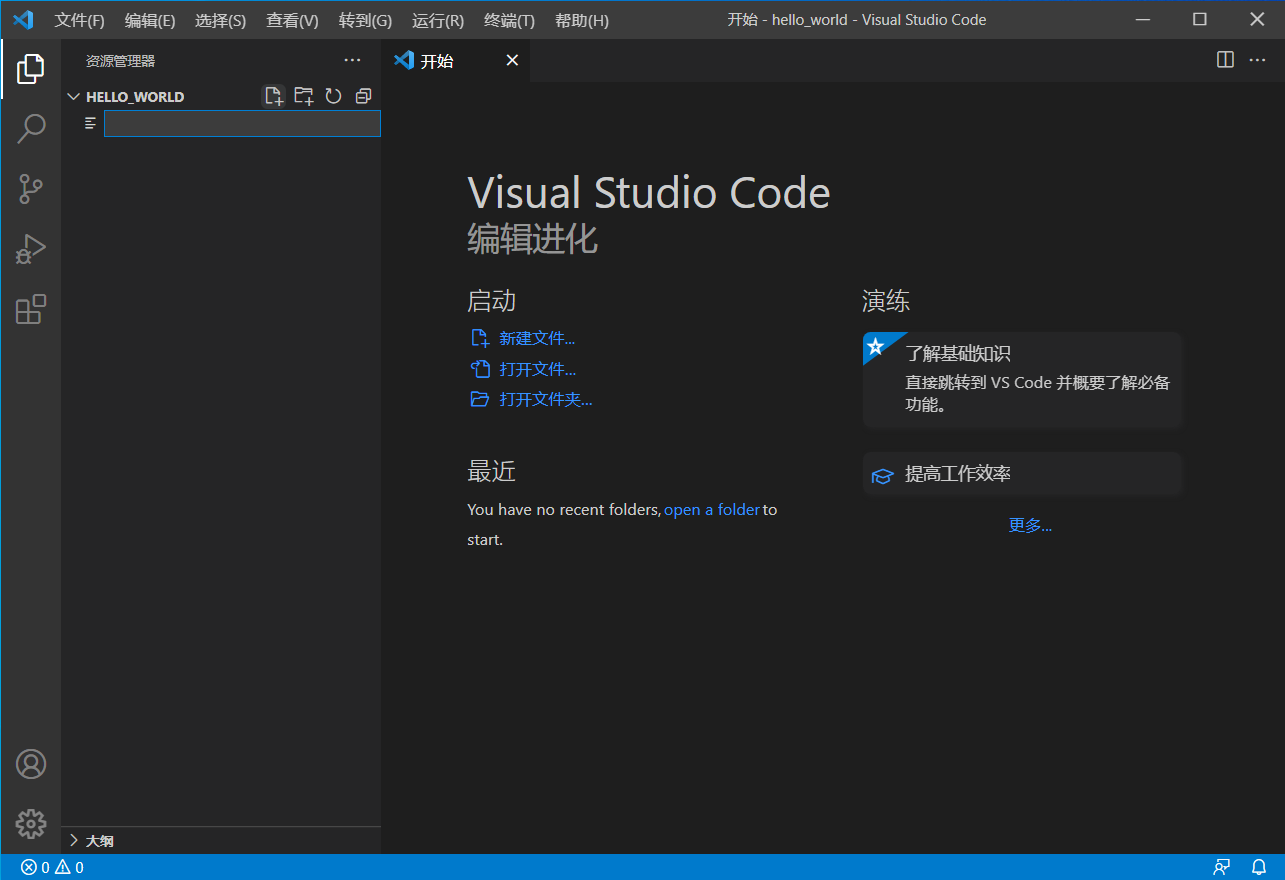Maximize the VS Code window
The height and width of the screenshot is (880, 1285).
point(1200,20)
